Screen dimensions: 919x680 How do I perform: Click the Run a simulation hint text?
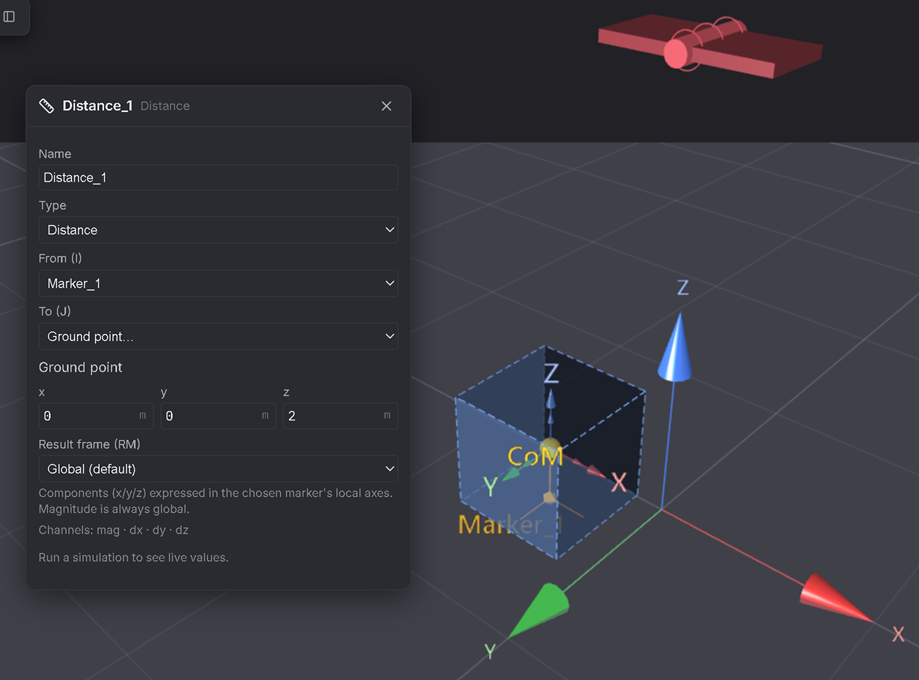[134, 557]
